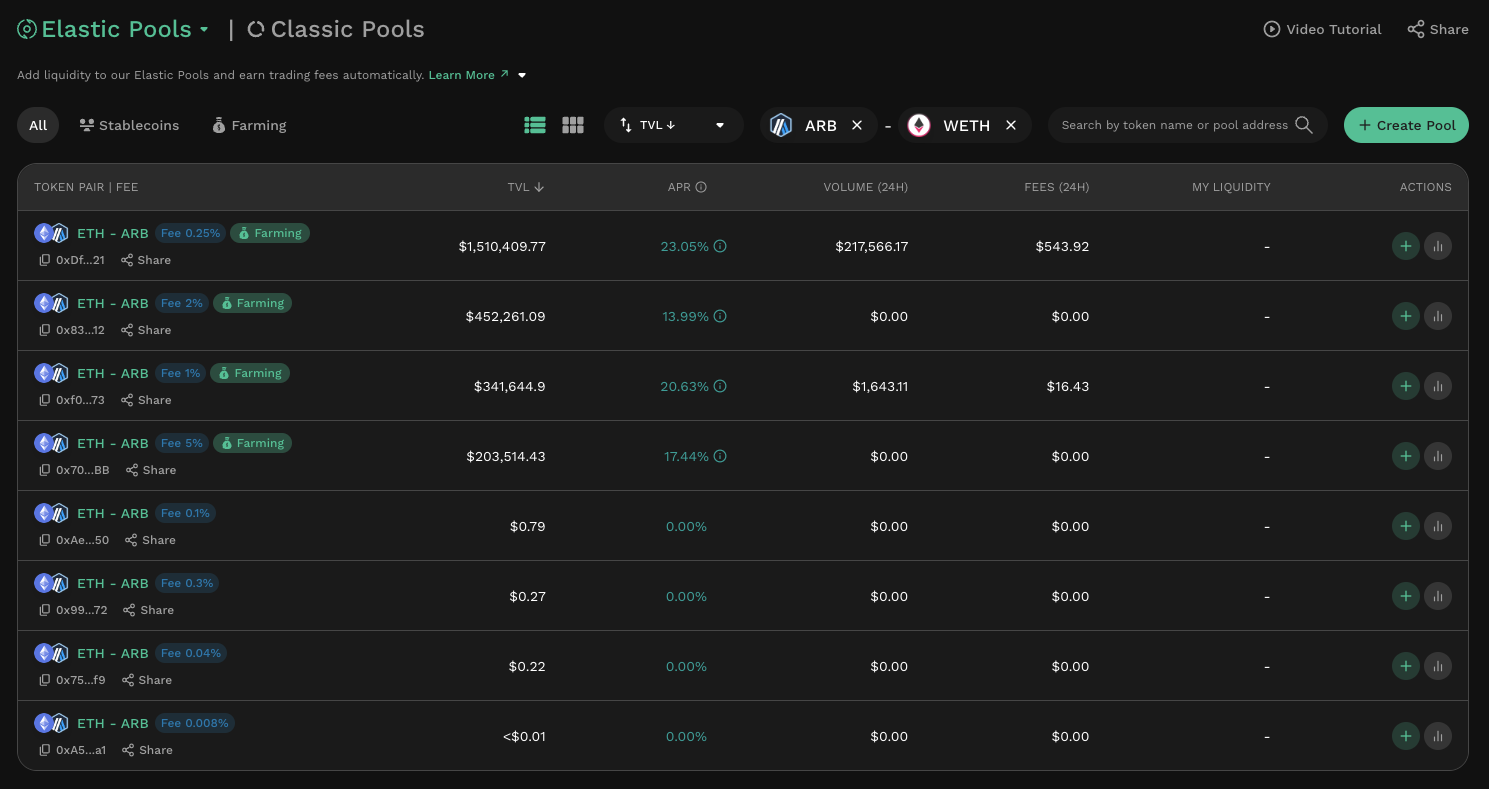This screenshot has height=789, width=1489.
Task: Click volume value $217,566.17
Action: coord(872,246)
